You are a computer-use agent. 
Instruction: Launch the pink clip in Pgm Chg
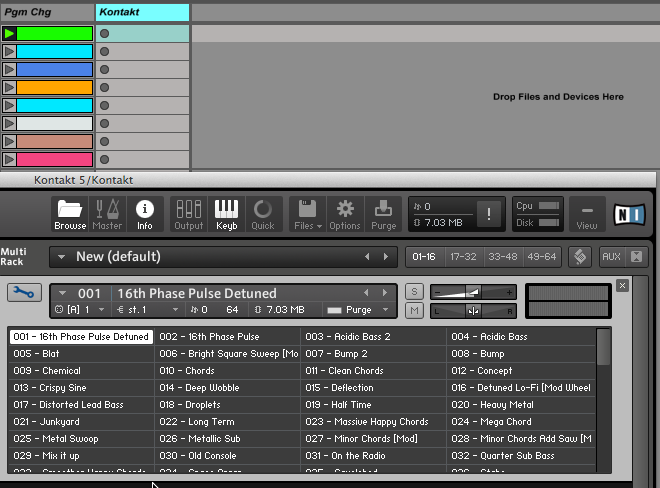coord(9,159)
